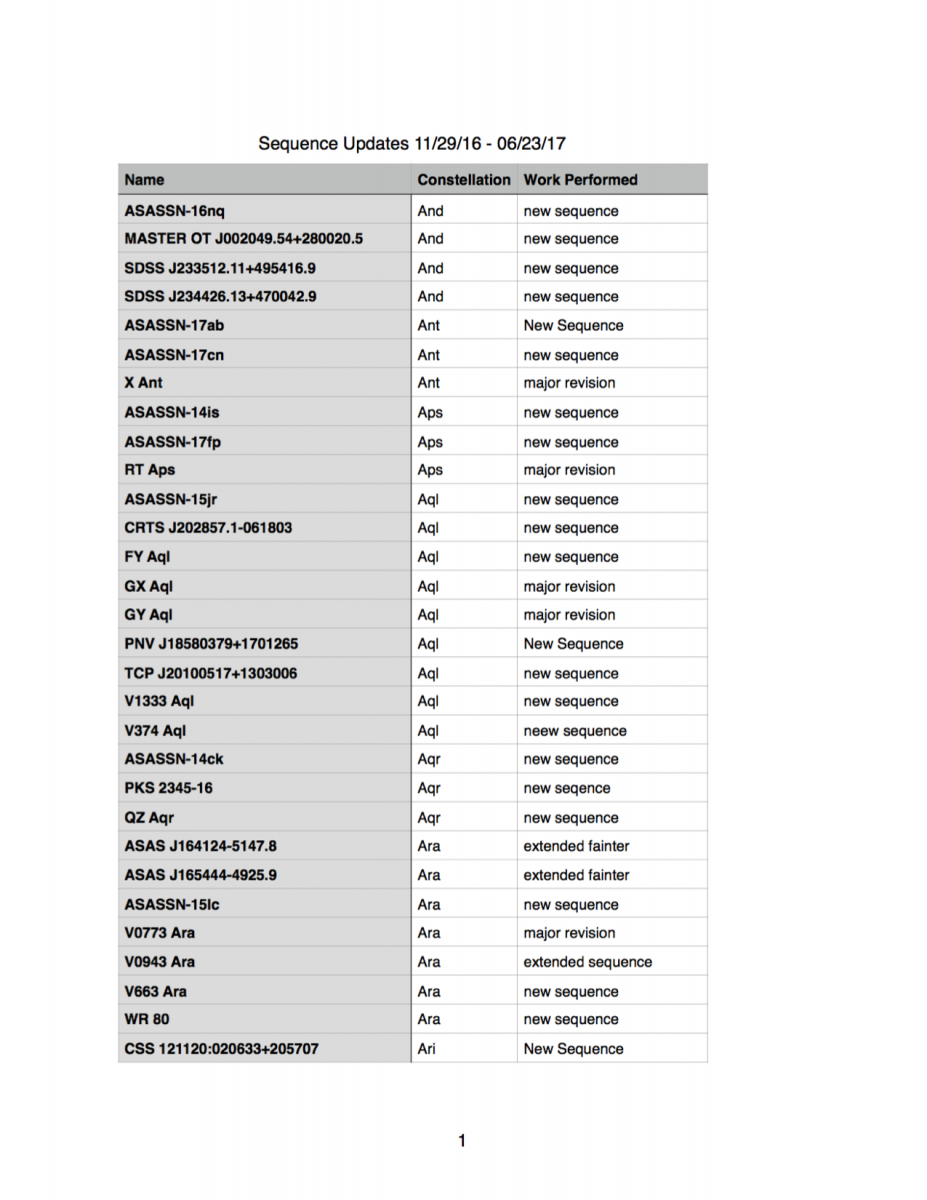Select the PKS 2345-16 name cell
Image resolution: width=927 pixels, height=1200 pixels.
pyautogui.click(x=168, y=788)
